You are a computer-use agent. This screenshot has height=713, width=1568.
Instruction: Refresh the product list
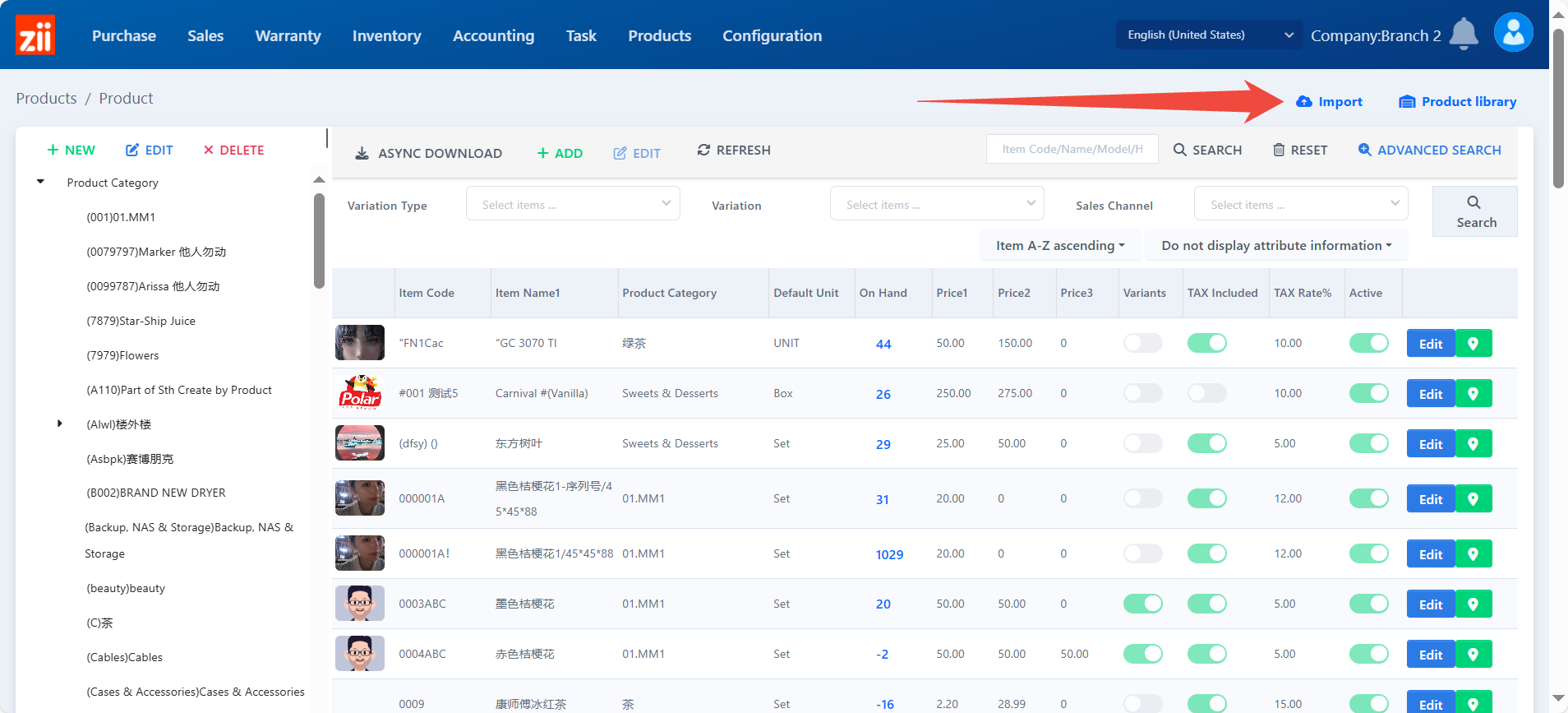pos(733,150)
